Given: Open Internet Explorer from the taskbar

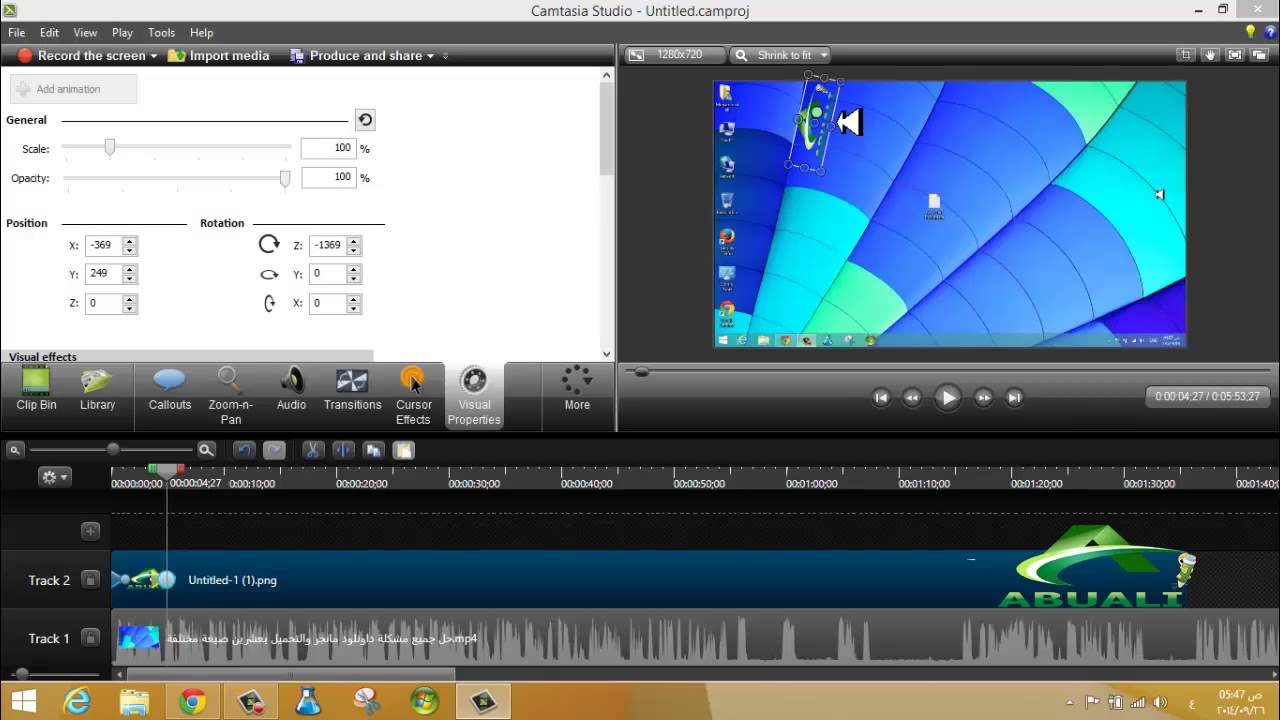Looking at the screenshot, I should (77, 702).
